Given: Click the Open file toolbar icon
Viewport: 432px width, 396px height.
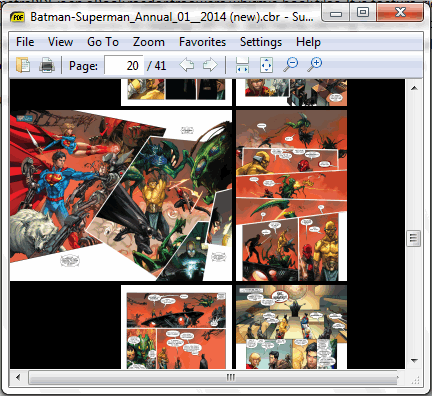Looking at the screenshot, I should [x=23, y=65].
